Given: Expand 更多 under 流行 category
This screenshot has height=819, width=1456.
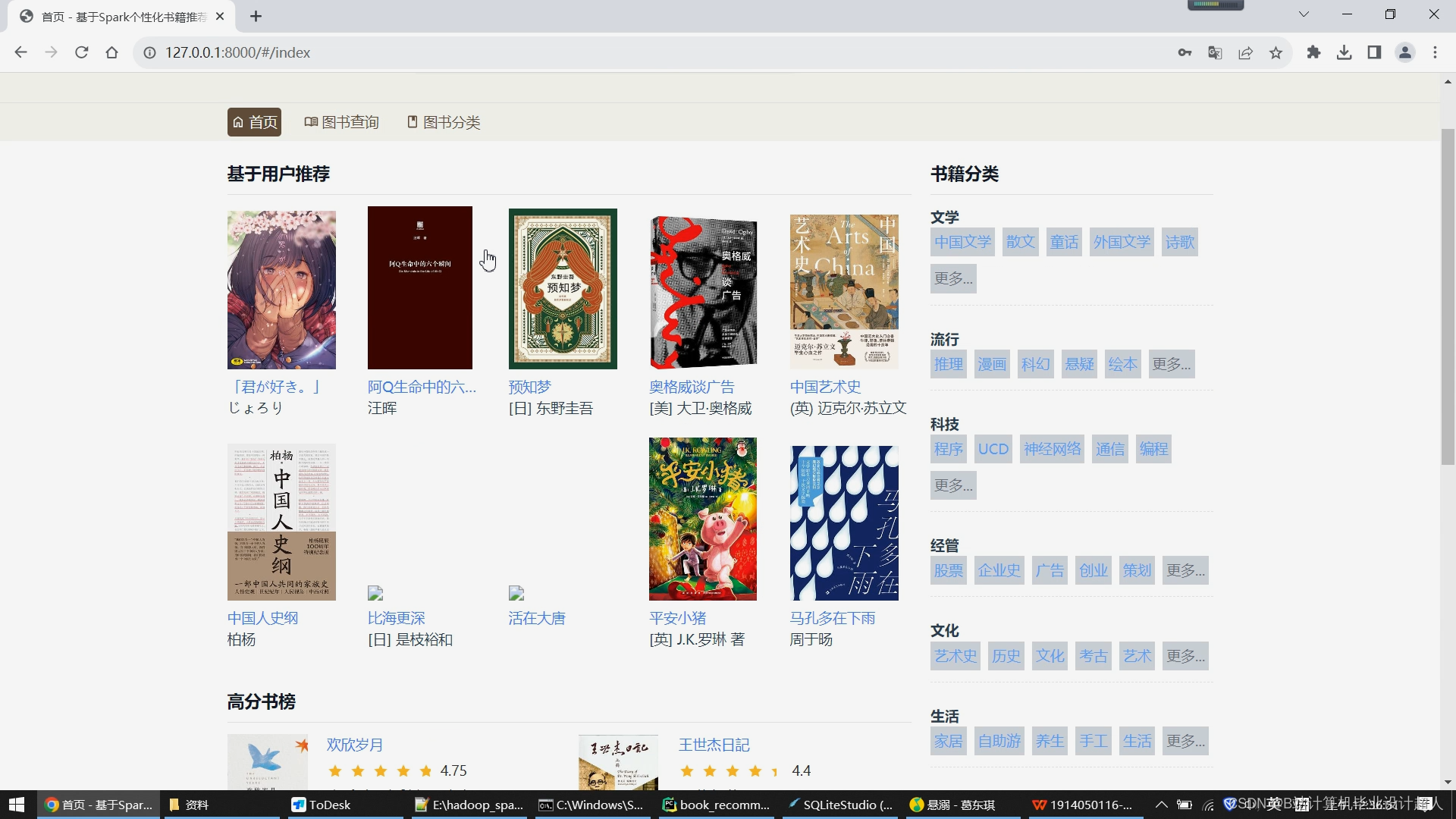Looking at the screenshot, I should [x=1171, y=364].
